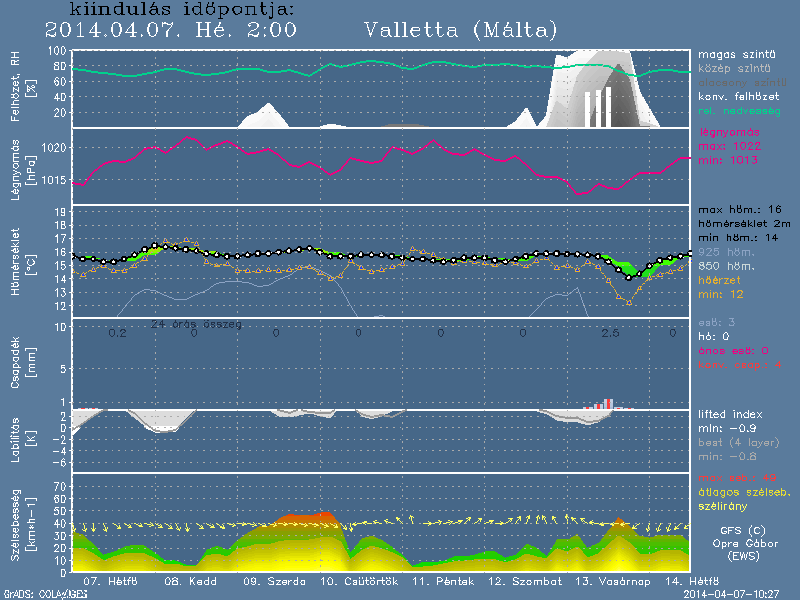Click the 'hőmérséklet 2m' legend label
Viewport: 800px width, 600px height.
pos(743,224)
